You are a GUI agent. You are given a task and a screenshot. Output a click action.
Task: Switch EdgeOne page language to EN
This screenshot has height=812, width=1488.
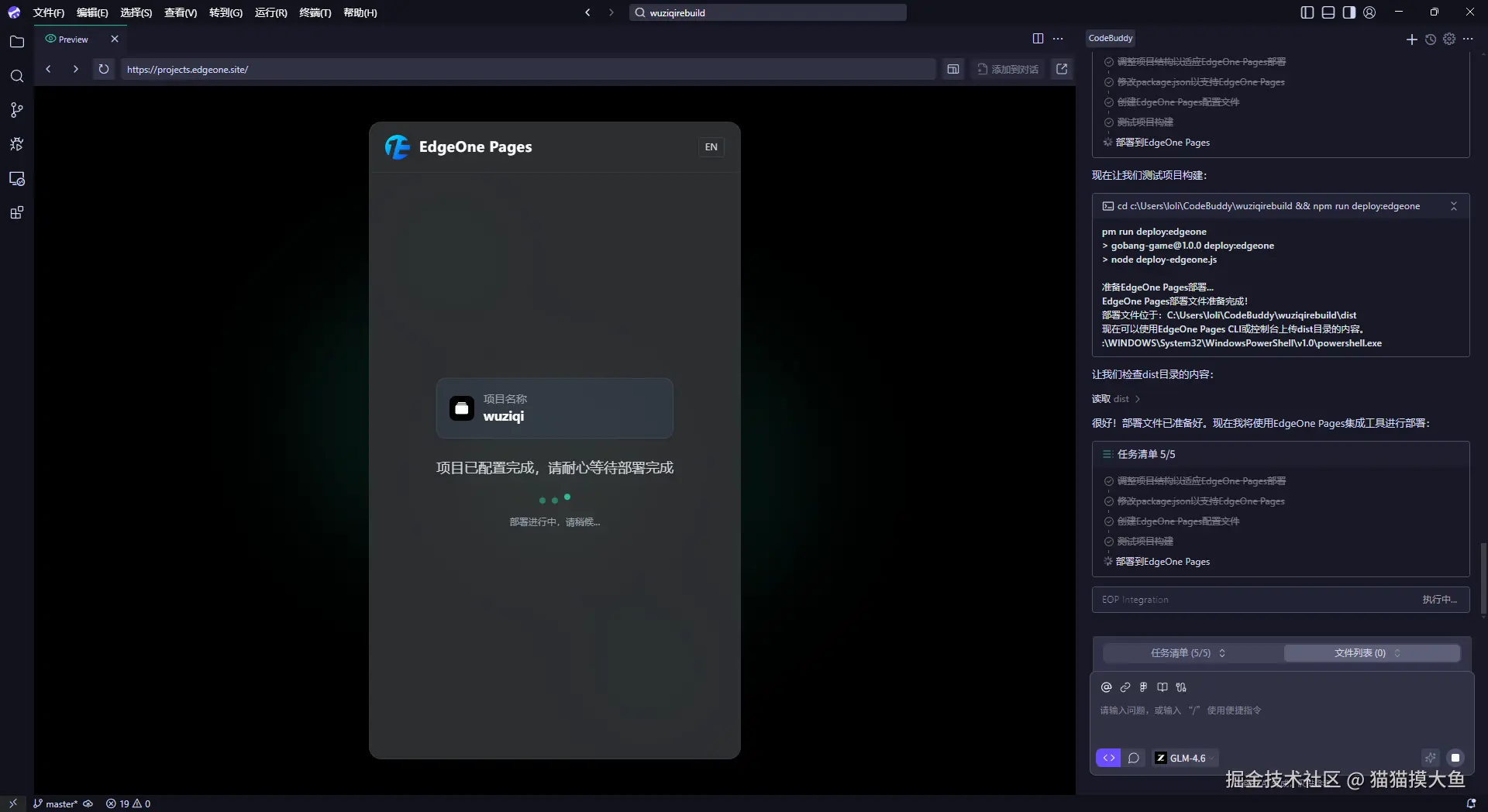click(x=711, y=147)
